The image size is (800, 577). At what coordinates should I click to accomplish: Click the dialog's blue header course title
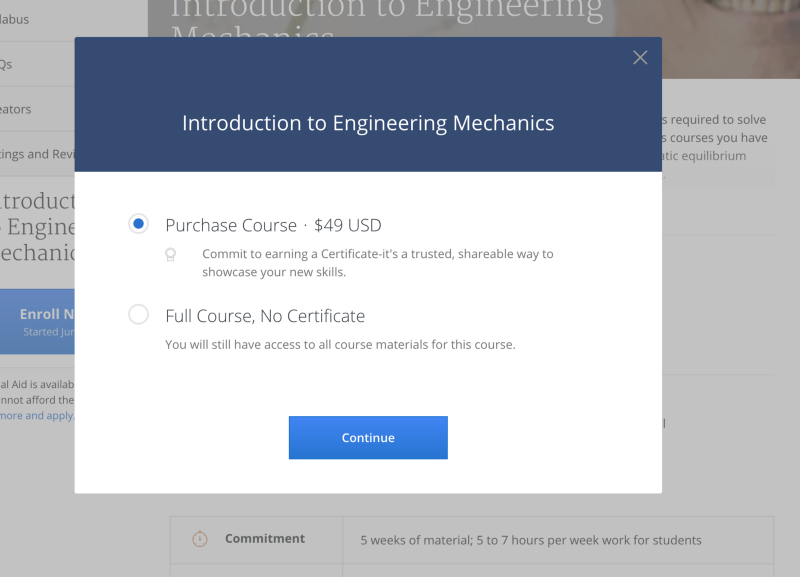pos(368,124)
